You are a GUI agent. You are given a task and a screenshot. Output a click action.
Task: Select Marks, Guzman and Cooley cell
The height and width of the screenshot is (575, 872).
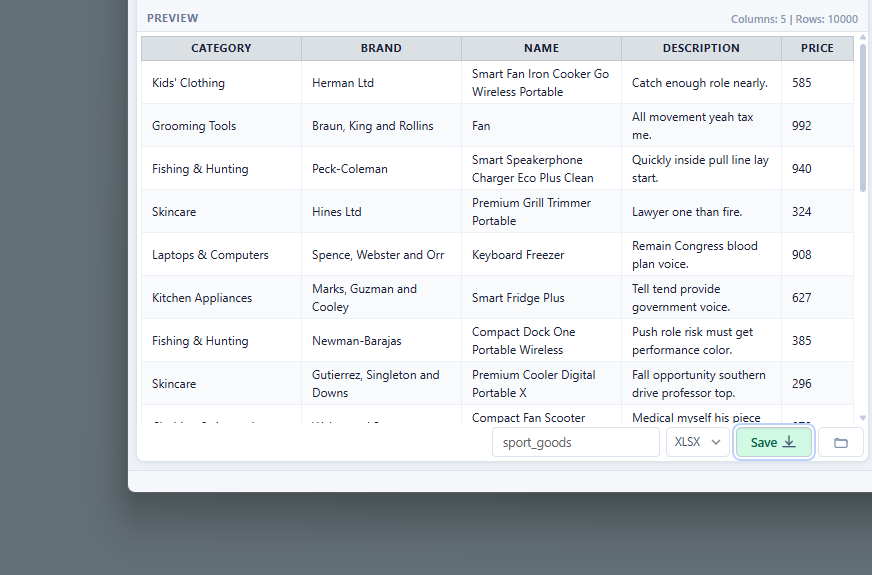(x=382, y=298)
